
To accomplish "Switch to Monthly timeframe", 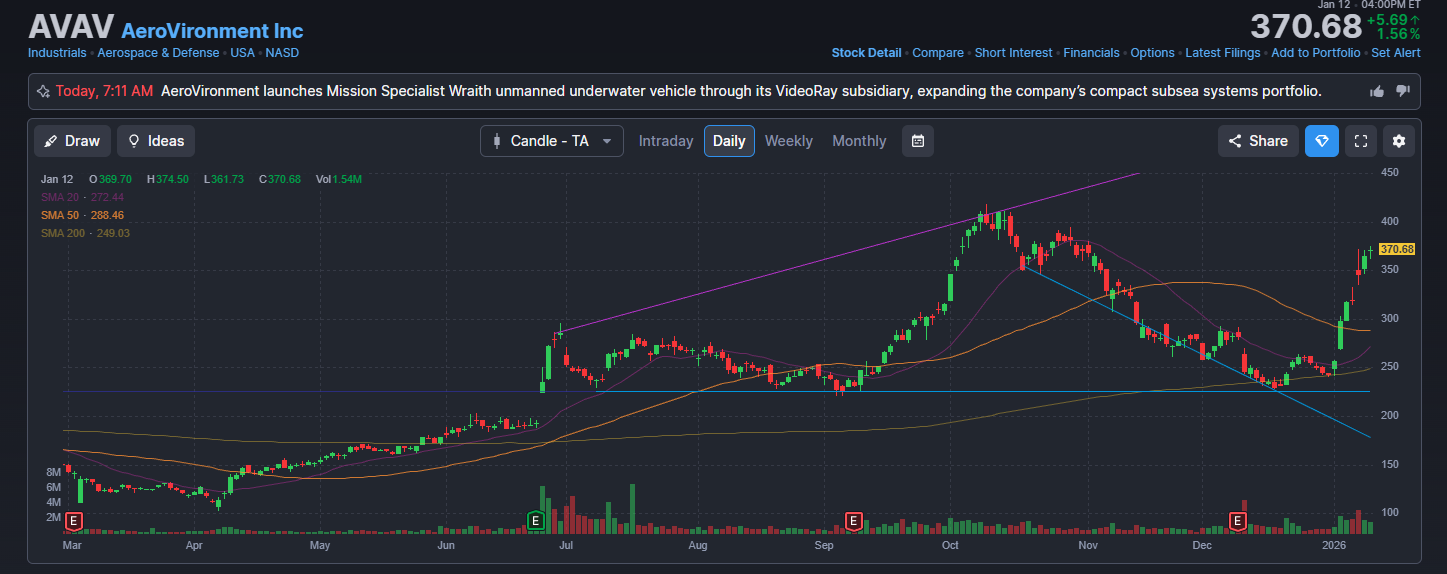I will (859, 141).
